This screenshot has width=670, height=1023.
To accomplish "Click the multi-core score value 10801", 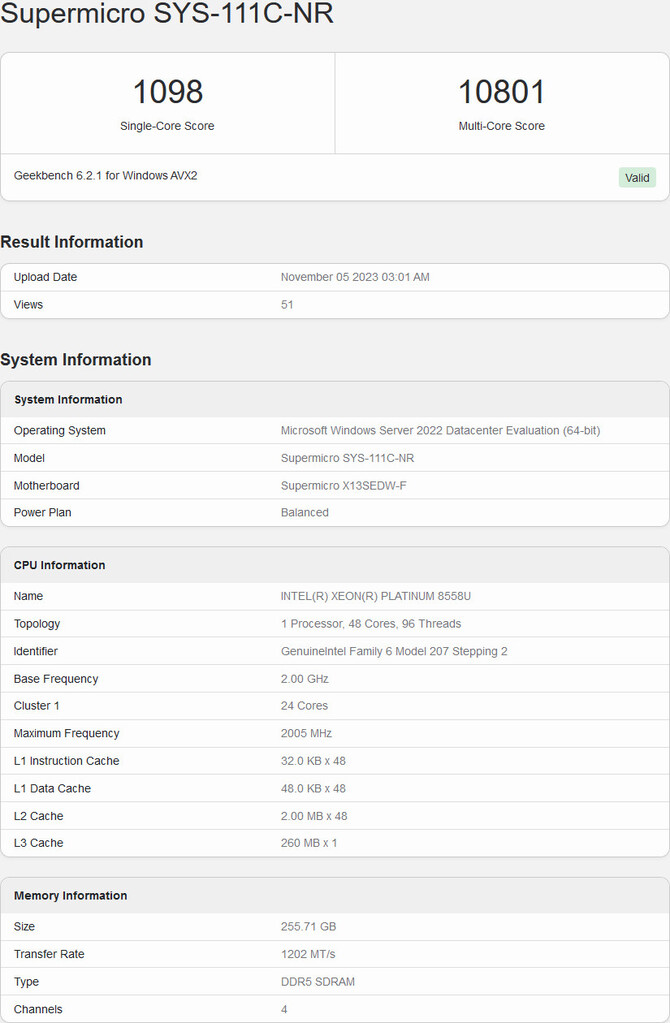I will [x=501, y=91].
